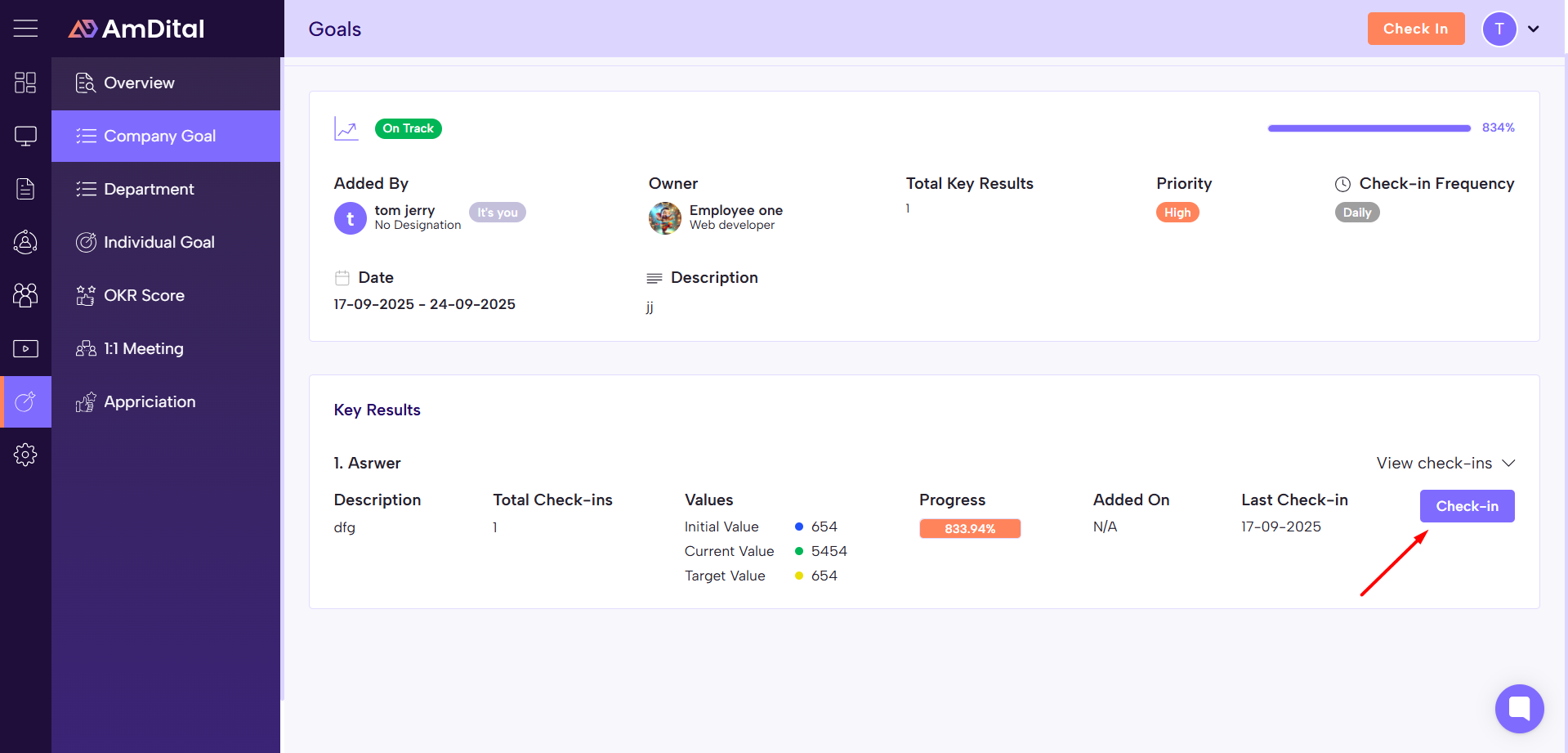Open the chat support bubble

click(x=1519, y=708)
